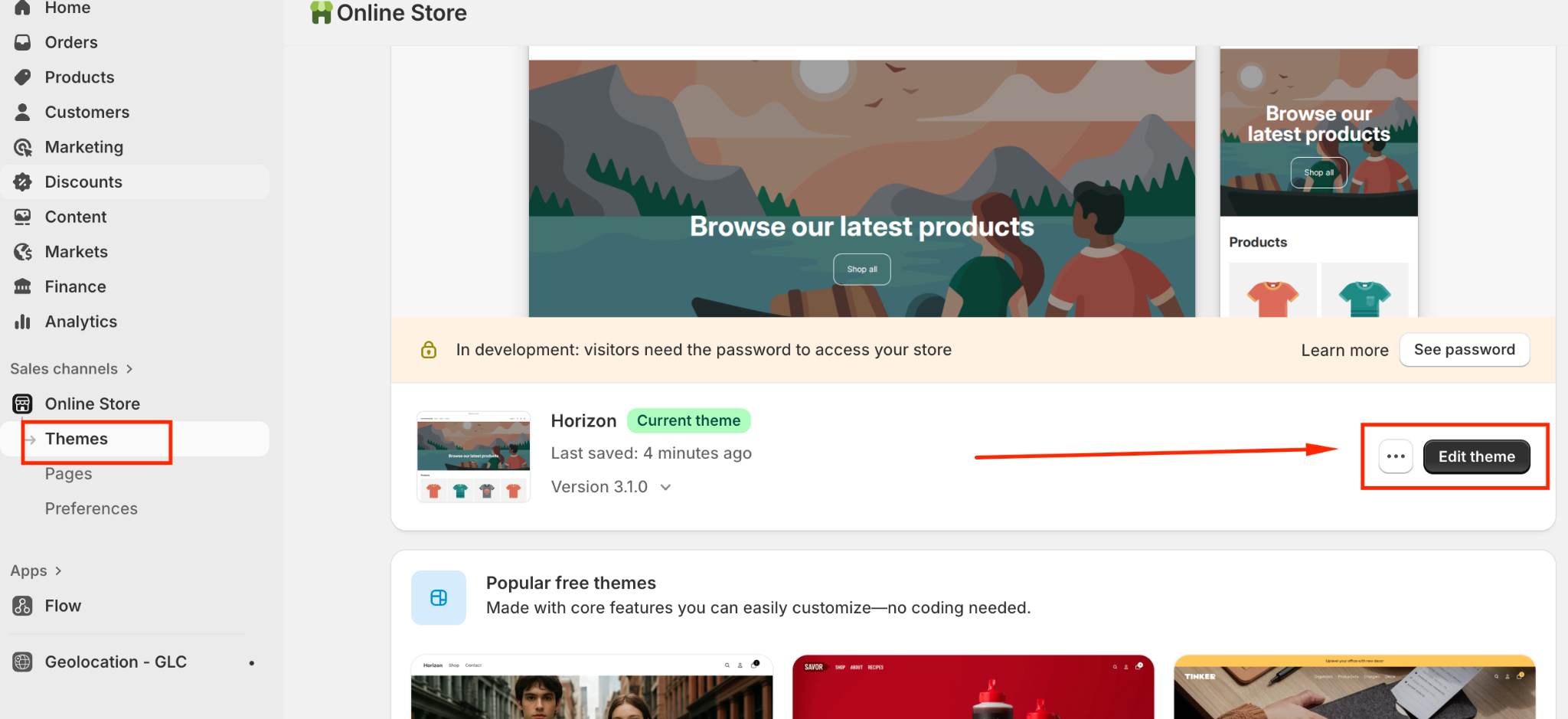This screenshot has width=1568, height=719.
Task: Expand the Apps section
Action: coord(36,571)
